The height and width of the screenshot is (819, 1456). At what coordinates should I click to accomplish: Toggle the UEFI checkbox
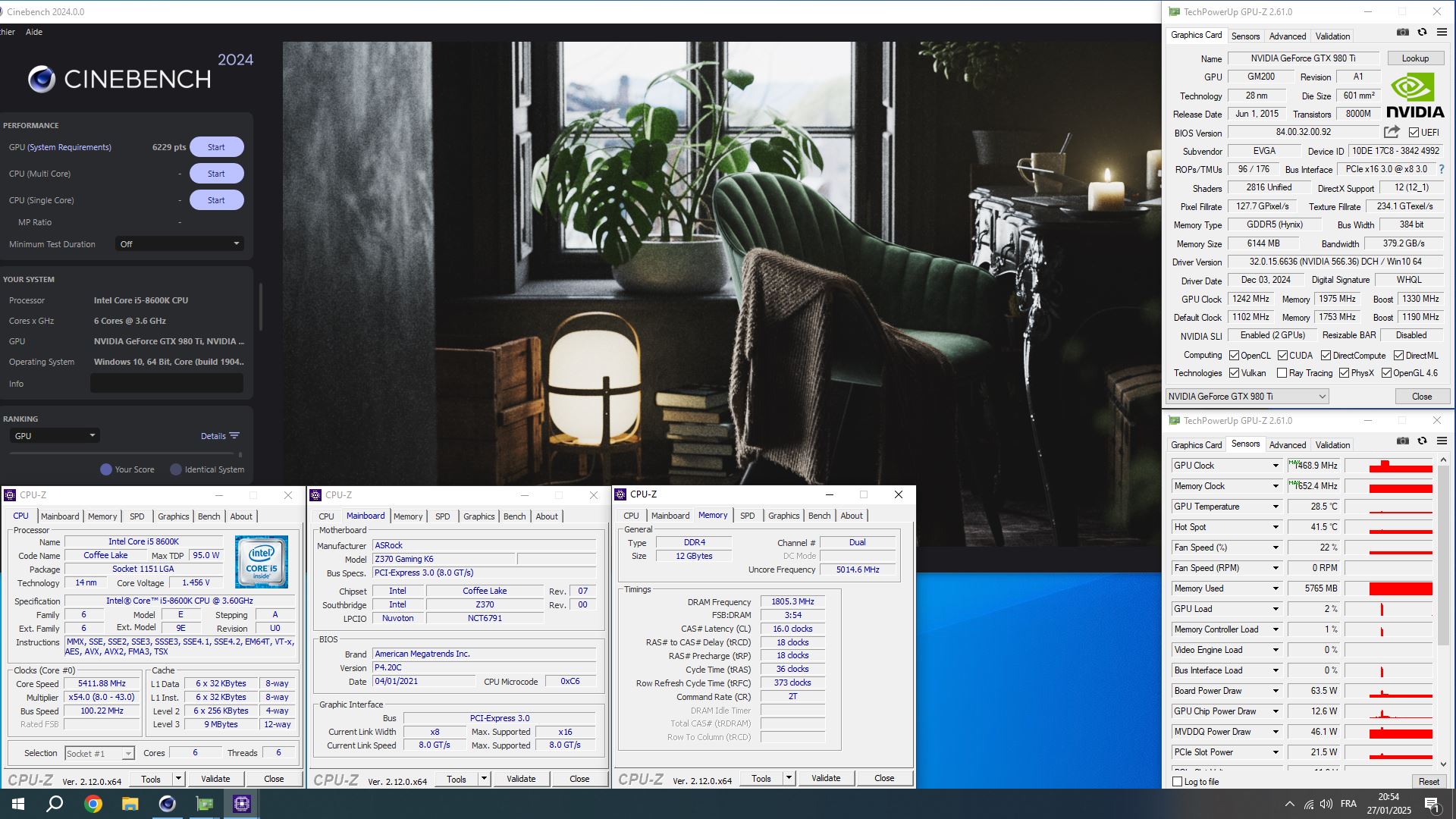[1414, 133]
